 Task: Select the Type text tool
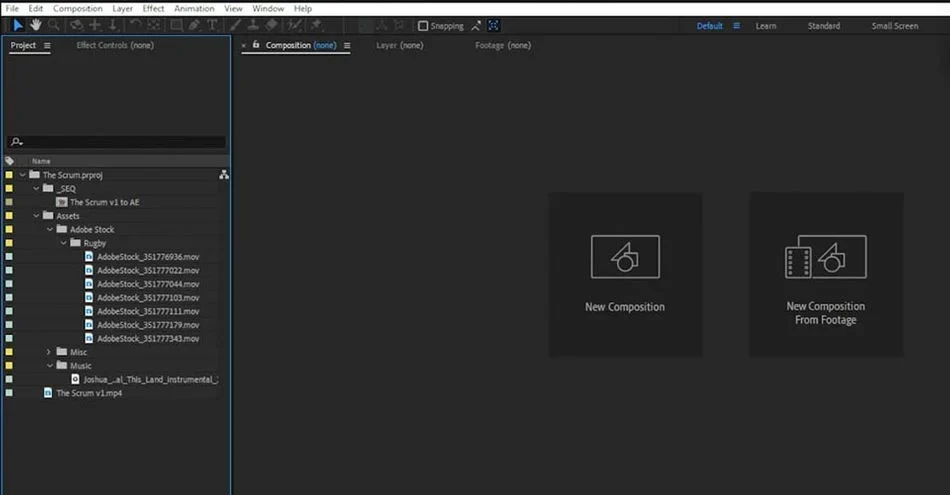pyautogui.click(x=212, y=25)
